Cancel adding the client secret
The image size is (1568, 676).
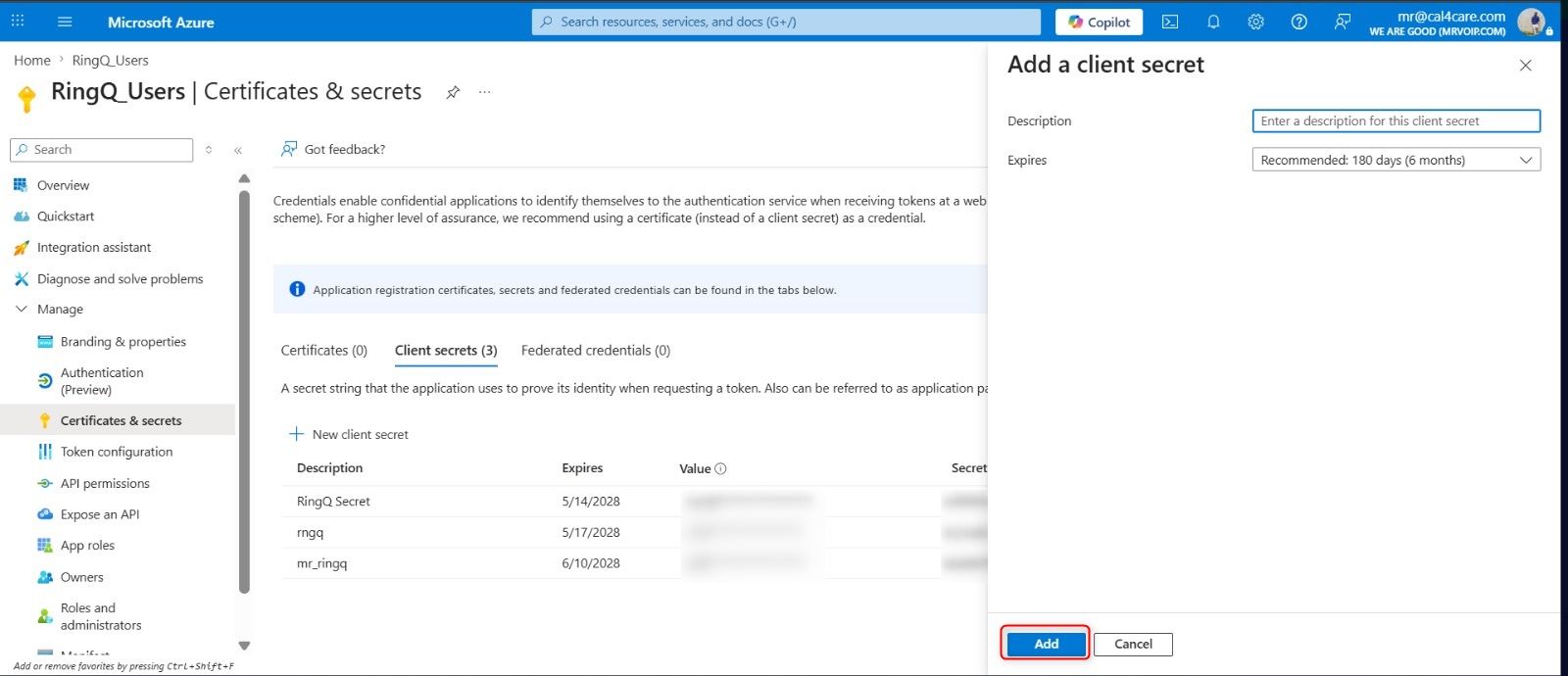(1133, 644)
